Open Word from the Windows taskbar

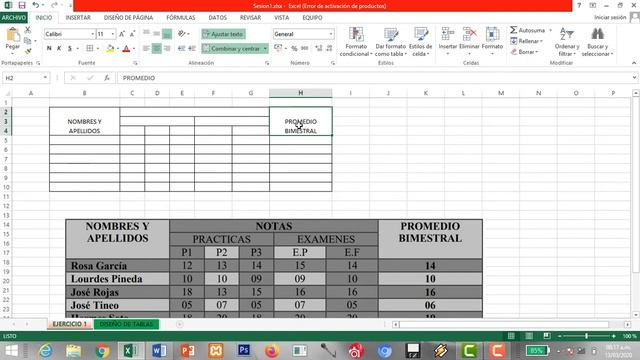tap(159, 351)
